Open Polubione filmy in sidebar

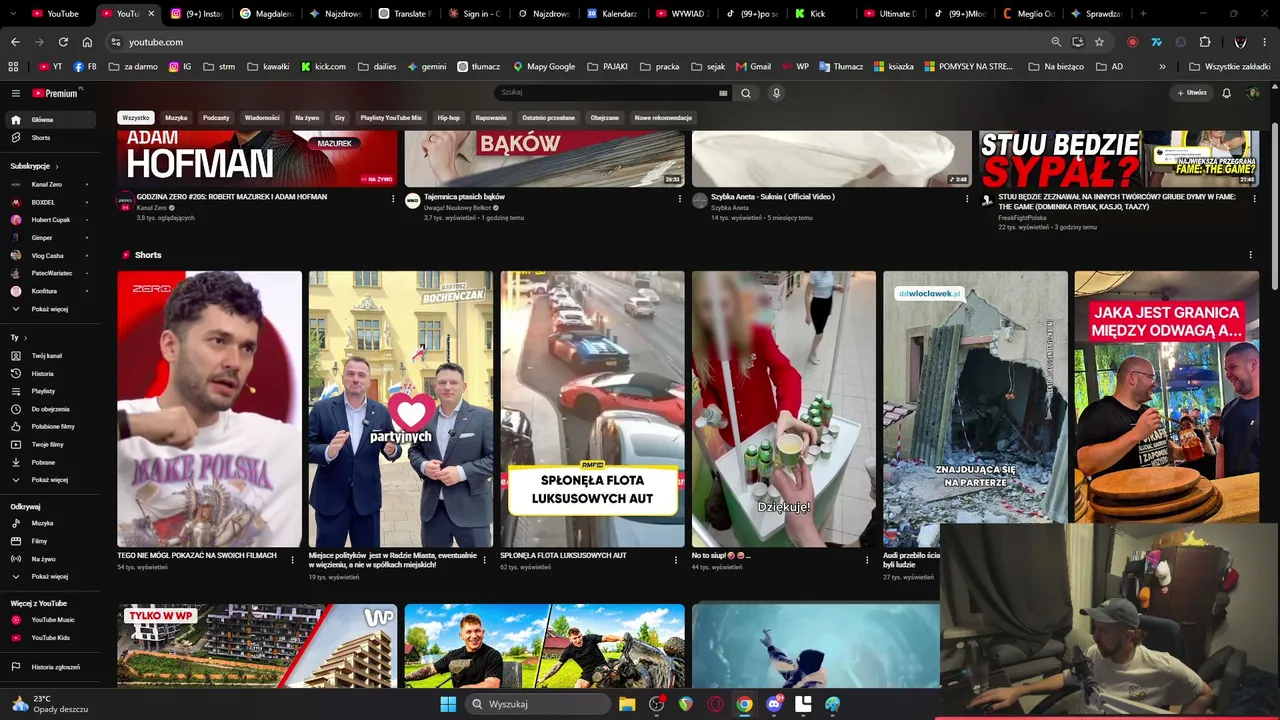point(48,426)
